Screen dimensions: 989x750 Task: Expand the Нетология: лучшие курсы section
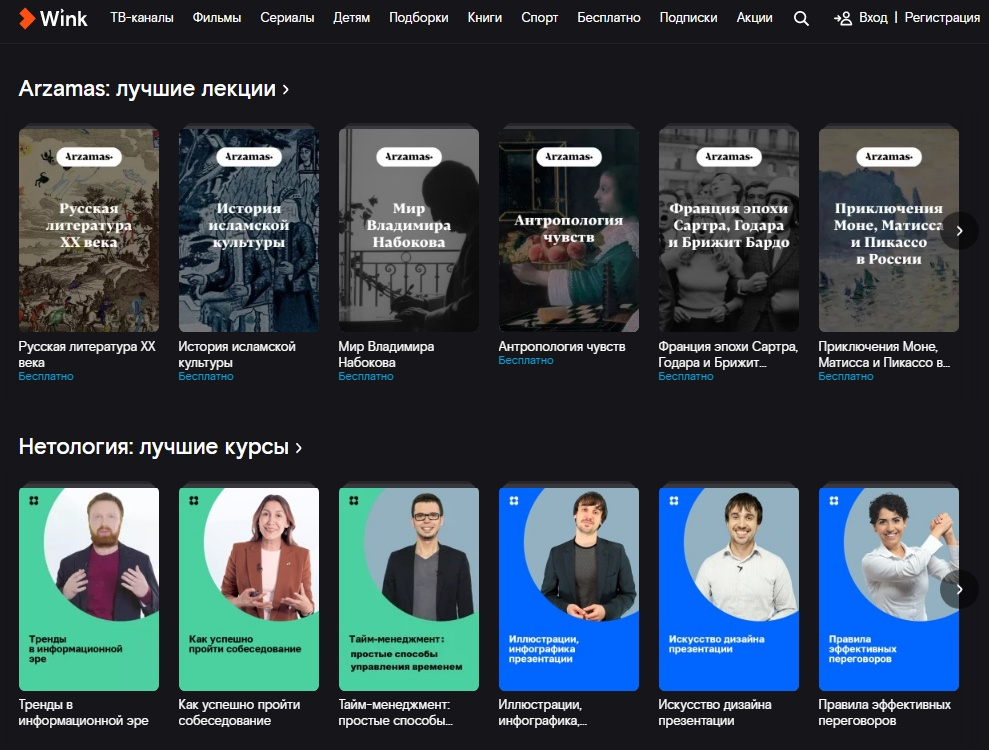160,447
